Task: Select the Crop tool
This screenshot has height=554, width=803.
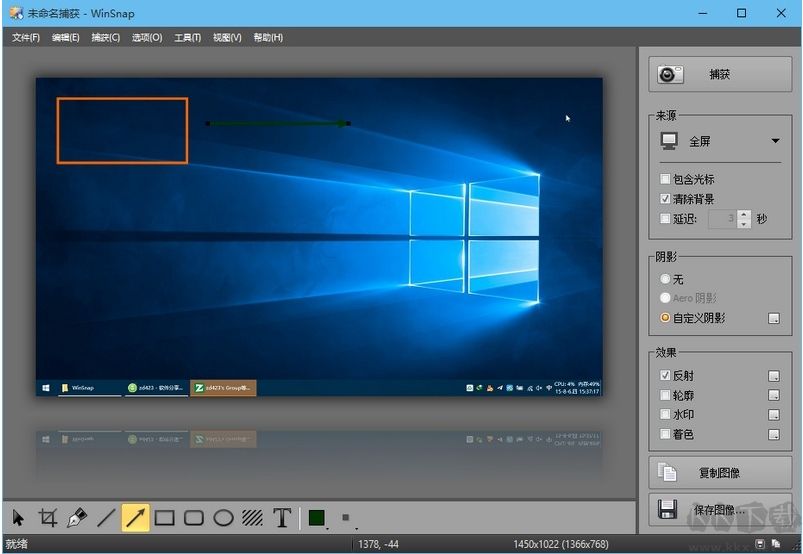Action: coord(47,518)
